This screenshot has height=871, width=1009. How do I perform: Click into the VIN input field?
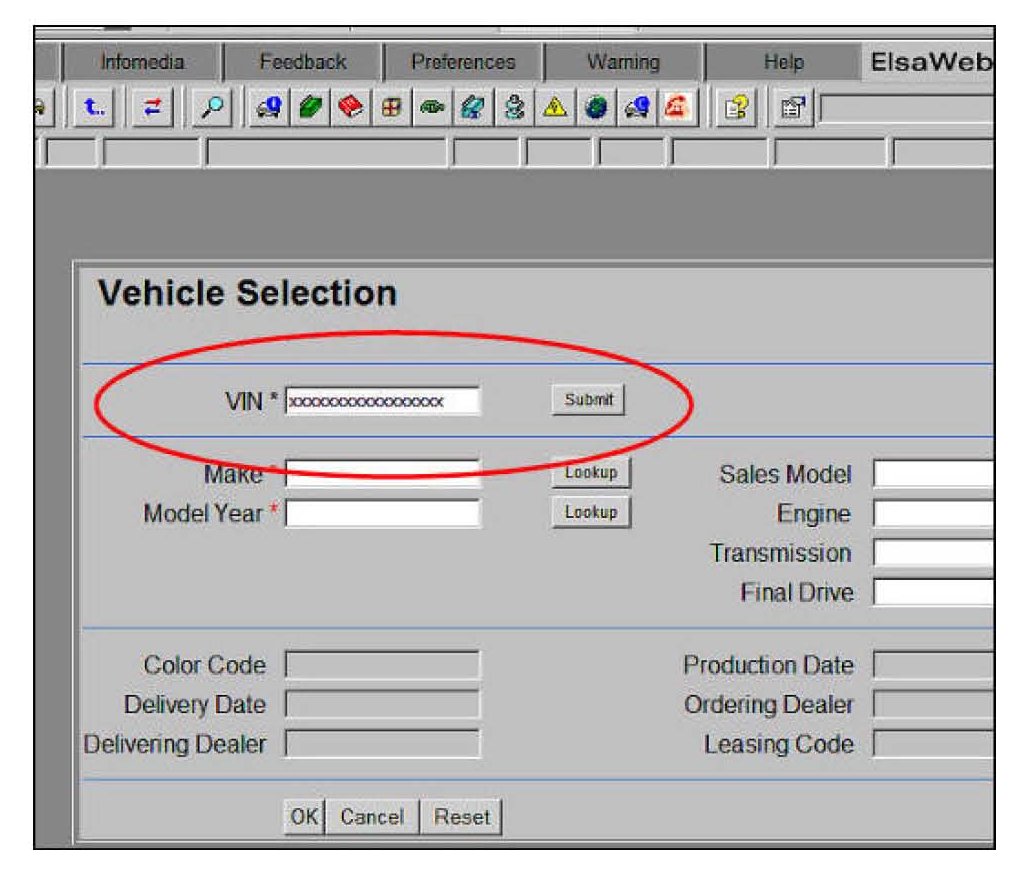[x=382, y=401]
